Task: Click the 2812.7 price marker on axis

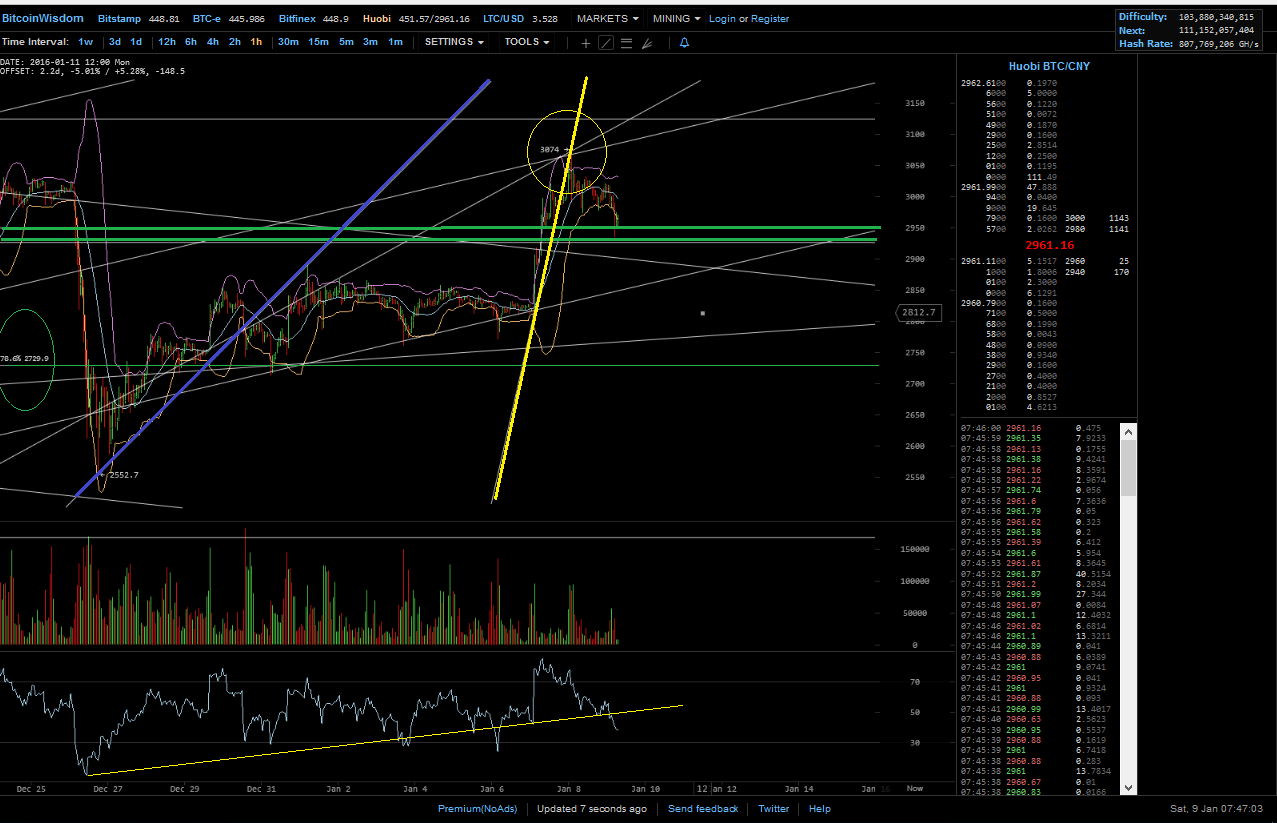Action: click(917, 312)
